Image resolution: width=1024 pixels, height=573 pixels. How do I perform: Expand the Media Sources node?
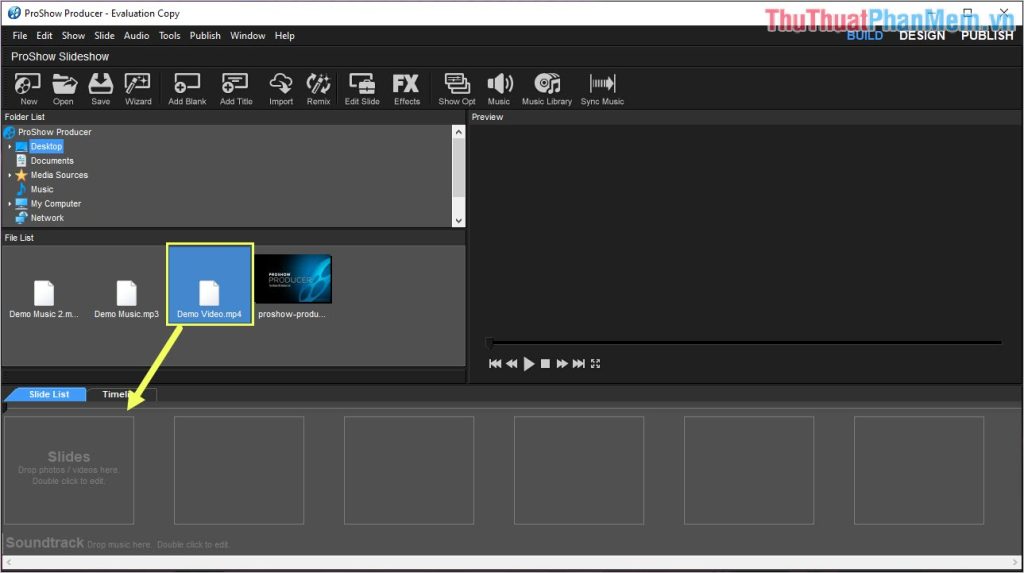pos(9,175)
